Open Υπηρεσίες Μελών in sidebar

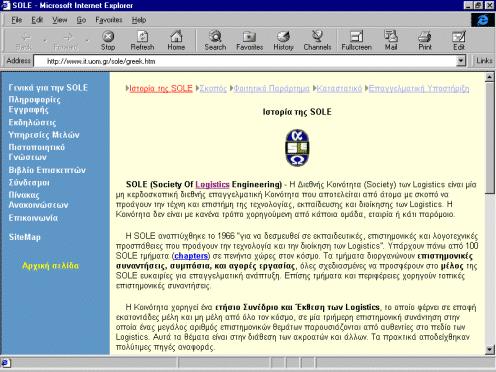click(x=44, y=135)
